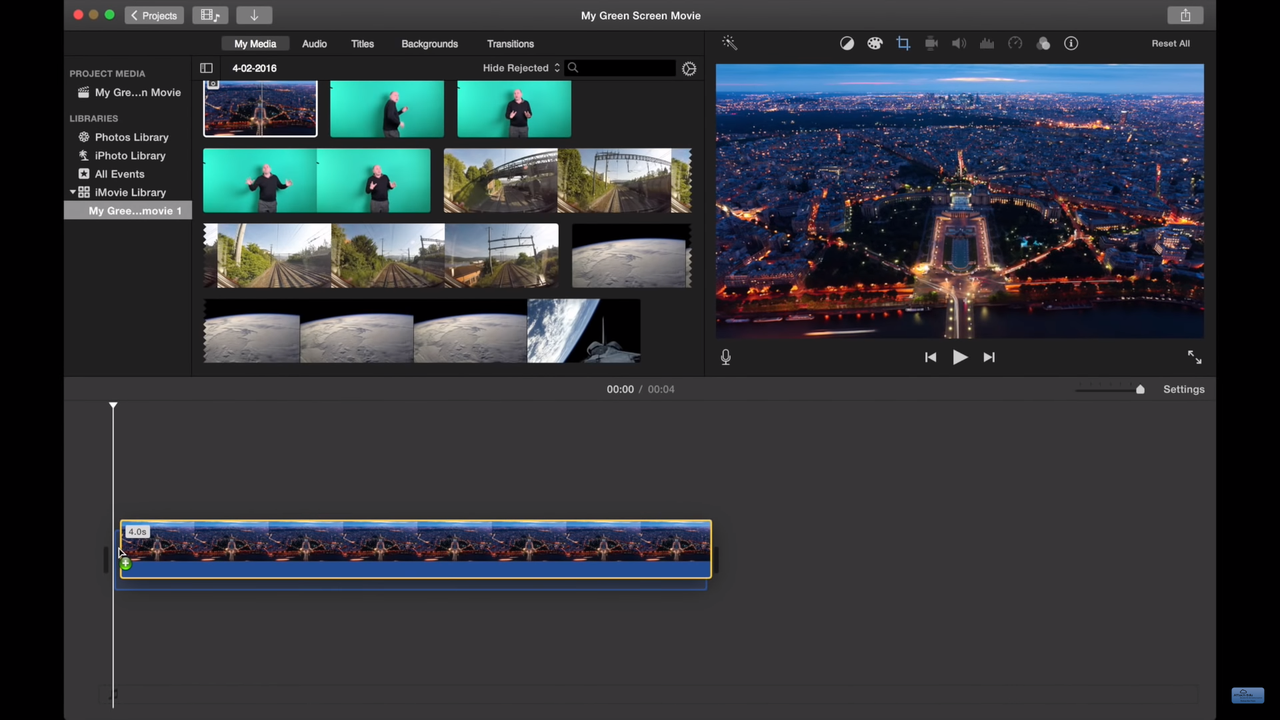
Task: Open the Noise Reduction and Equalizer tool
Action: pyautogui.click(x=987, y=43)
